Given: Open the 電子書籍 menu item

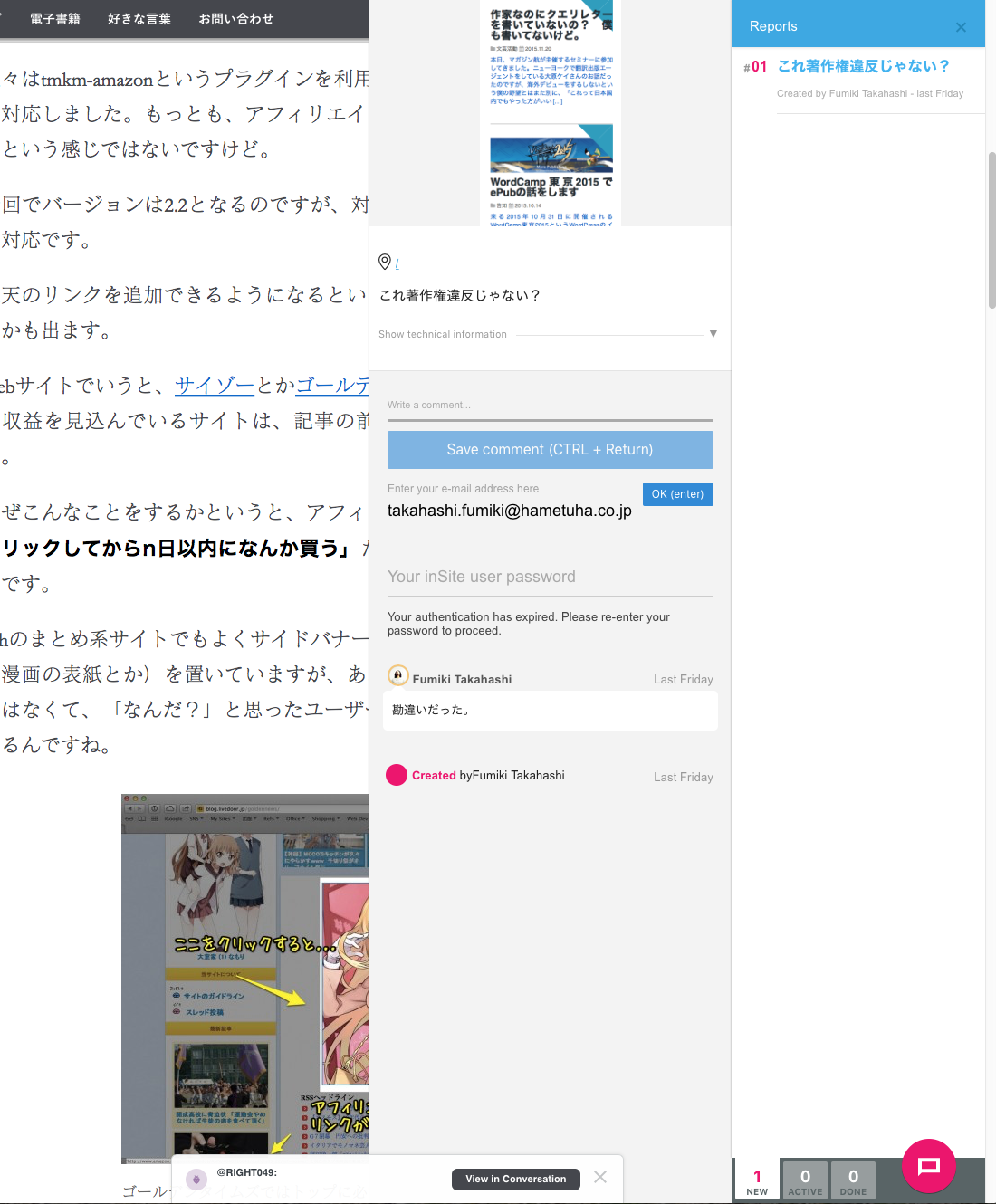Looking at the screenshot, I should [55, 19].
